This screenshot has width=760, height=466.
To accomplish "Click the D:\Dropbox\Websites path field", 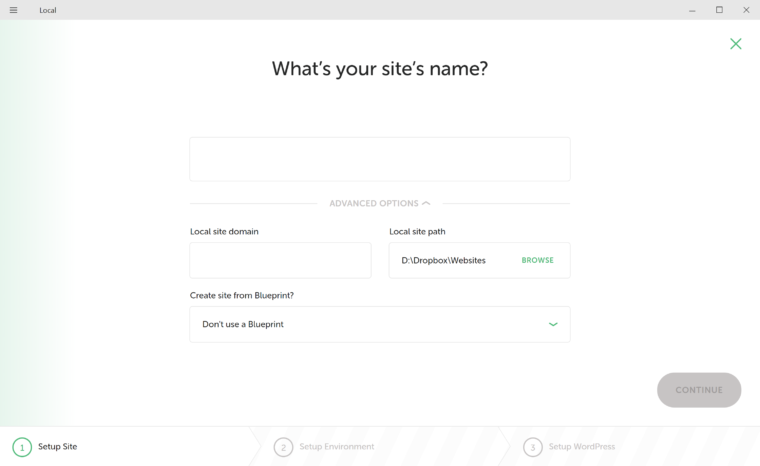I will pos(479,260).
